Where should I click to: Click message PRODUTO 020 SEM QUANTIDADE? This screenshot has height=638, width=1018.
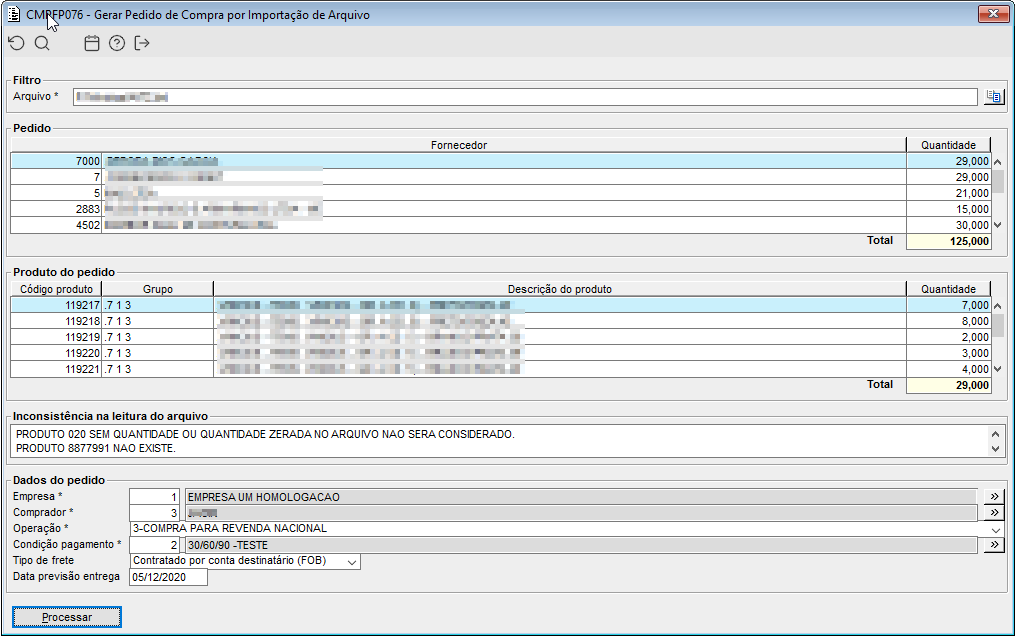(x=265, y=434)
